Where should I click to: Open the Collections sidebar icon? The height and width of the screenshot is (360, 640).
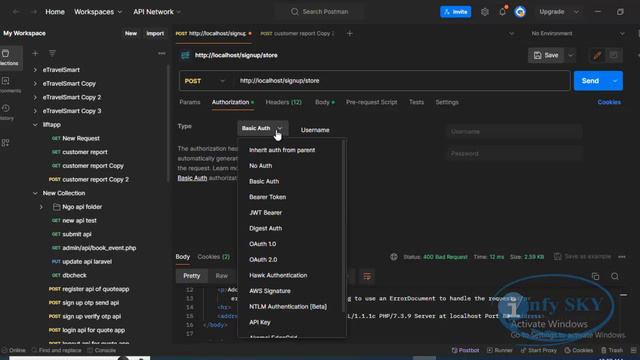coord(7,57)
